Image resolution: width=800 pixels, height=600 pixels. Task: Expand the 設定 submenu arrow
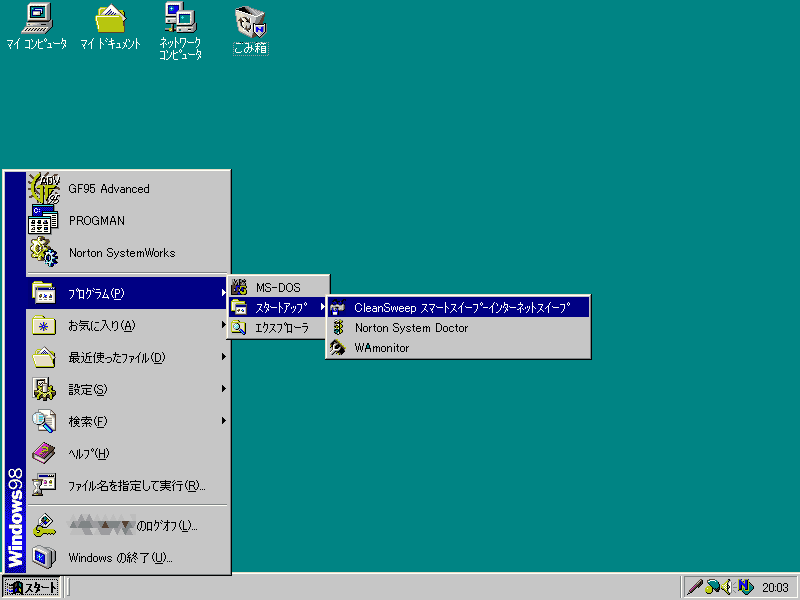223,389
